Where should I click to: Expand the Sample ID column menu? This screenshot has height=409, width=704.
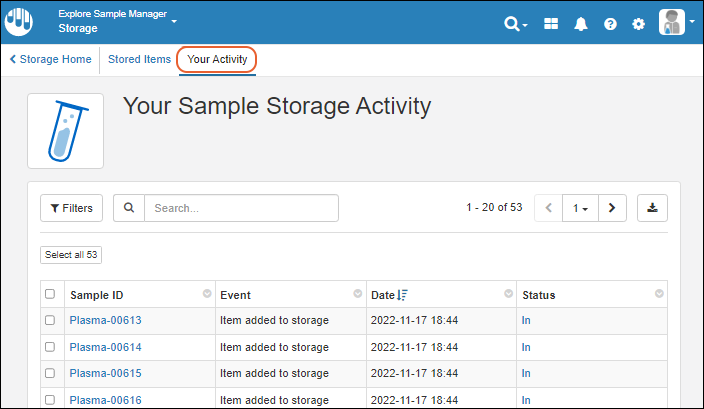click(x=207, y=294)
